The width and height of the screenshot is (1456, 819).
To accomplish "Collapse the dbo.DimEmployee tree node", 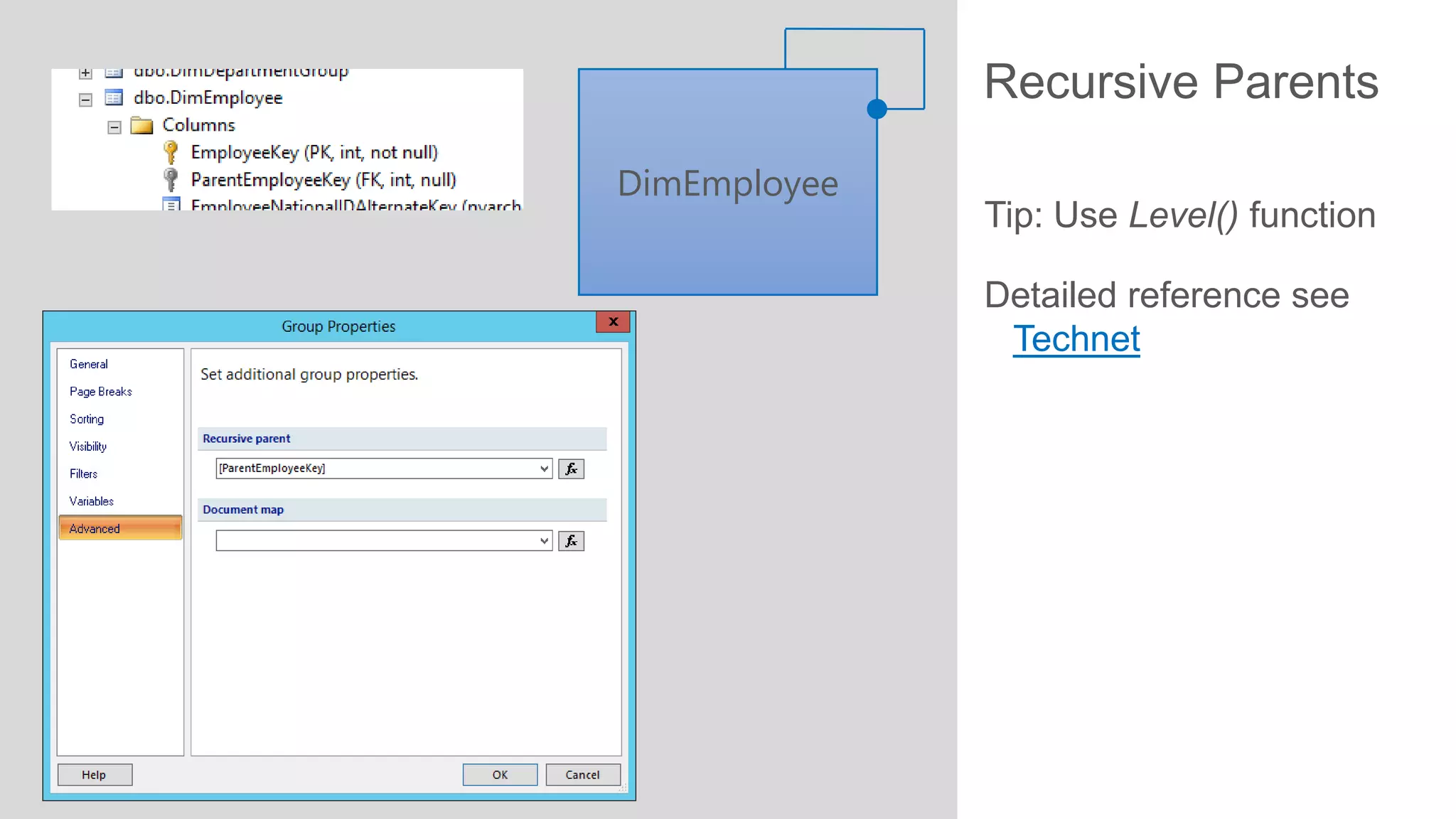I will tap(85, 100).
